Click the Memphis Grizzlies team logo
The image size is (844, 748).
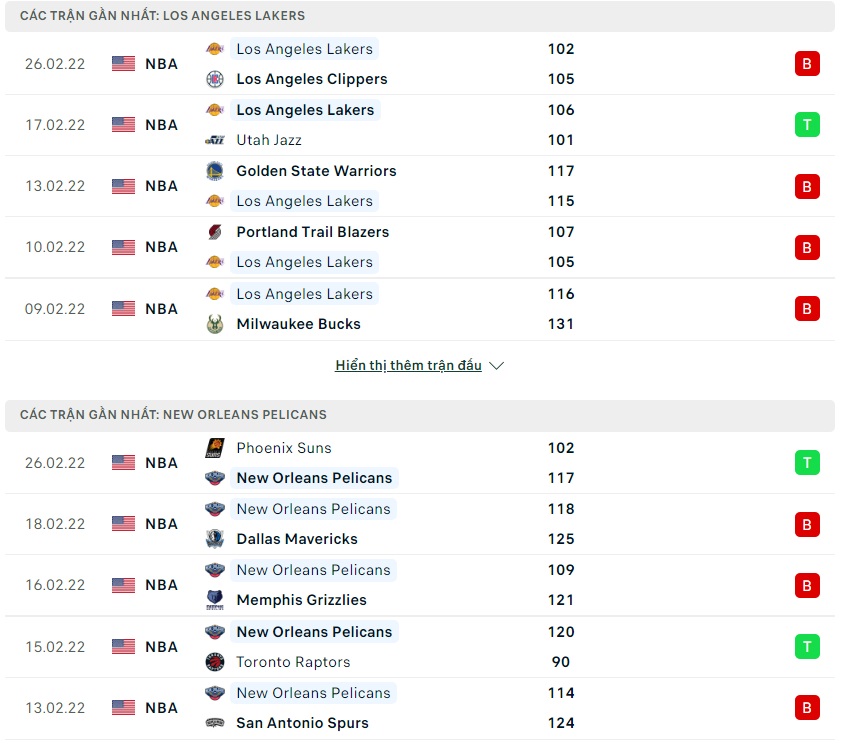(x=214, y=600)
